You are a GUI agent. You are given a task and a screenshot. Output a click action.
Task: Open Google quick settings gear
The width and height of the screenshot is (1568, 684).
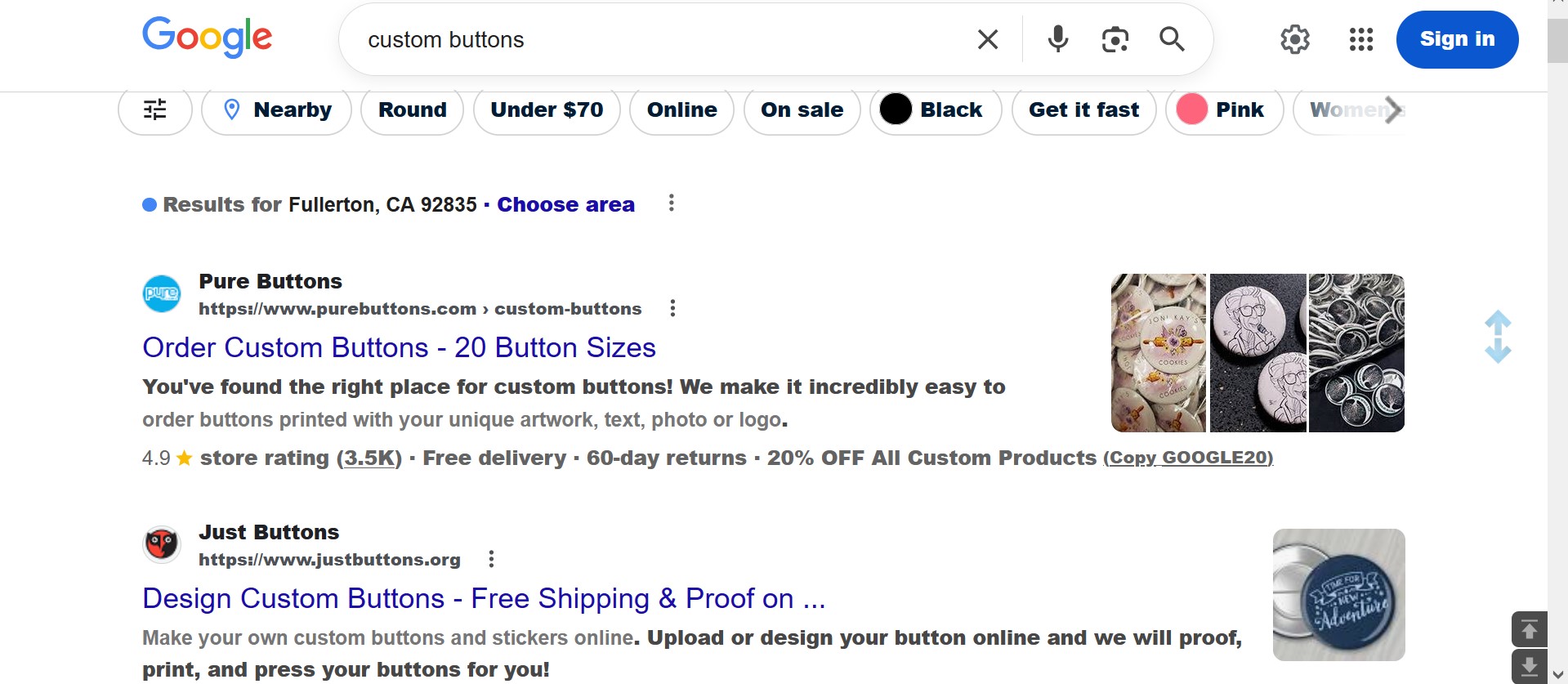click(x=1294, y=39)
